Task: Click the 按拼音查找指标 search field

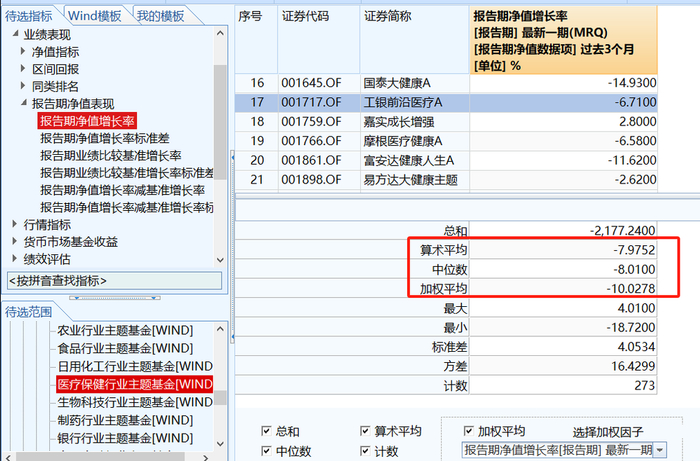Action: [114, 281]
